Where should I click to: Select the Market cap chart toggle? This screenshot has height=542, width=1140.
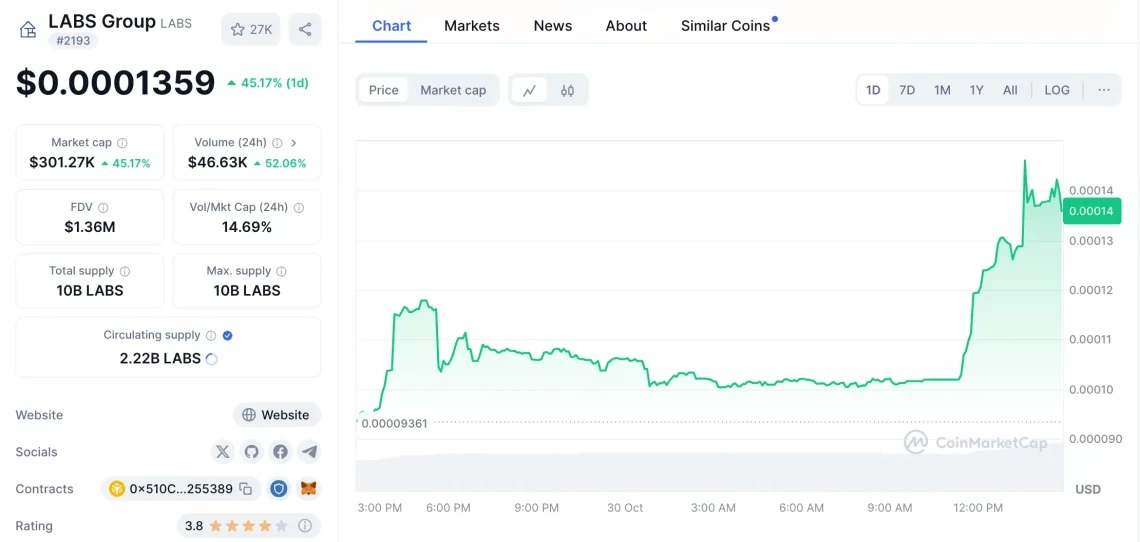[x=453, y=90]
